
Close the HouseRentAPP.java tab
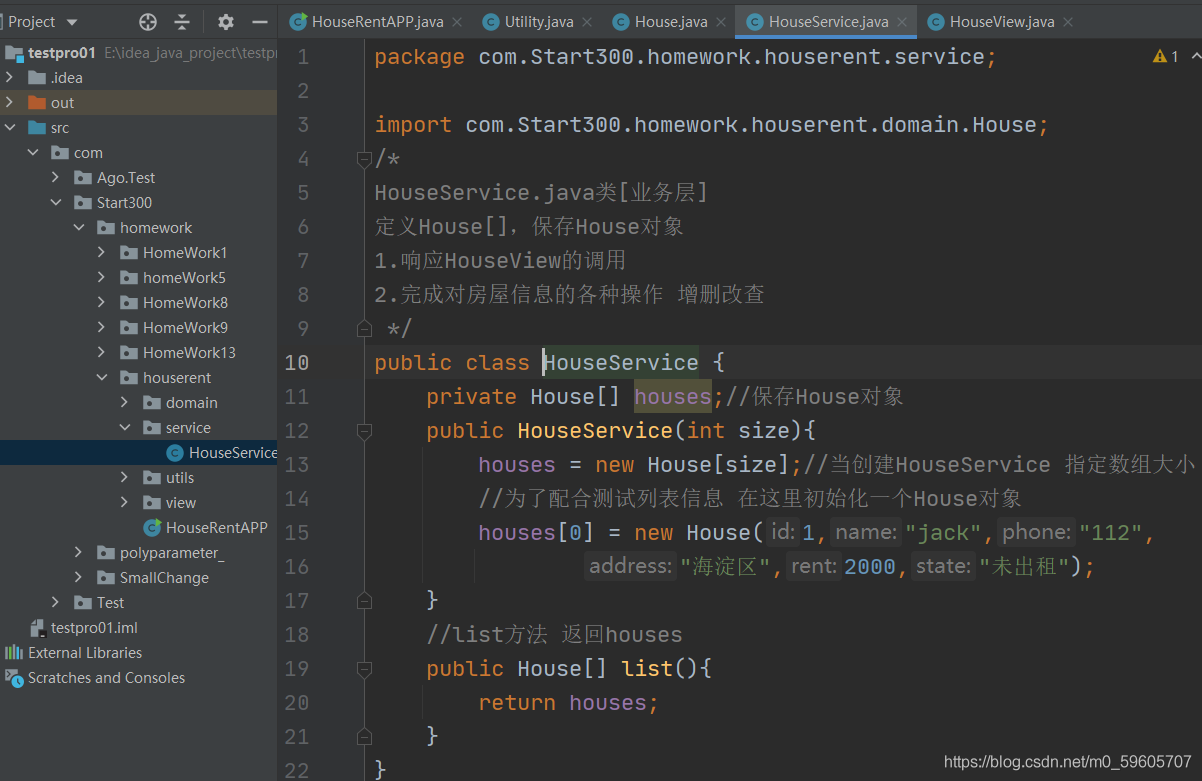coord(456,22)
